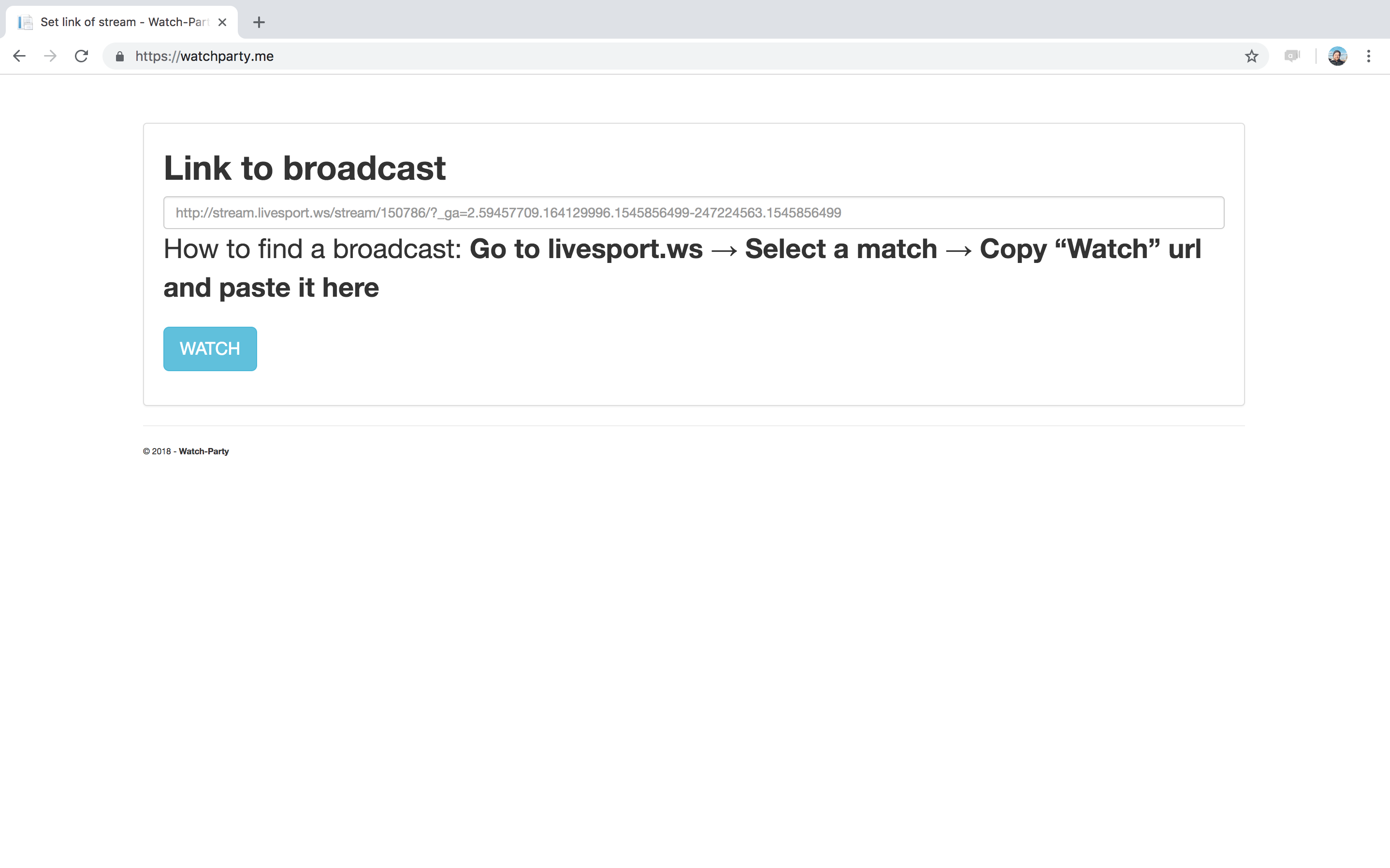This screenshot has height=868, width=1390.
Task: Bookmark this page with the star icon
Action: click(x=1251, y=56)
